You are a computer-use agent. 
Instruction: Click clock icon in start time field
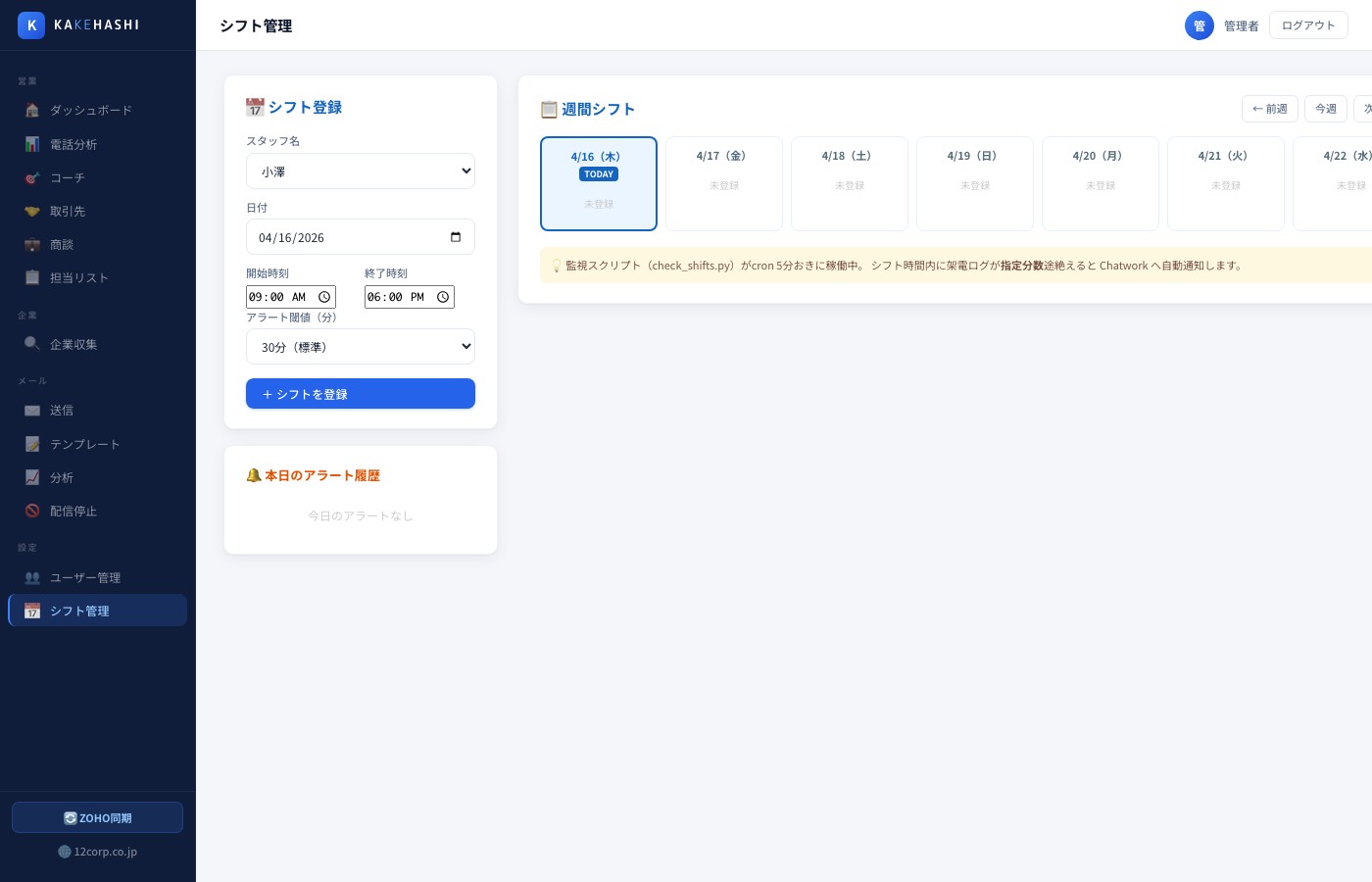point(324,297)
